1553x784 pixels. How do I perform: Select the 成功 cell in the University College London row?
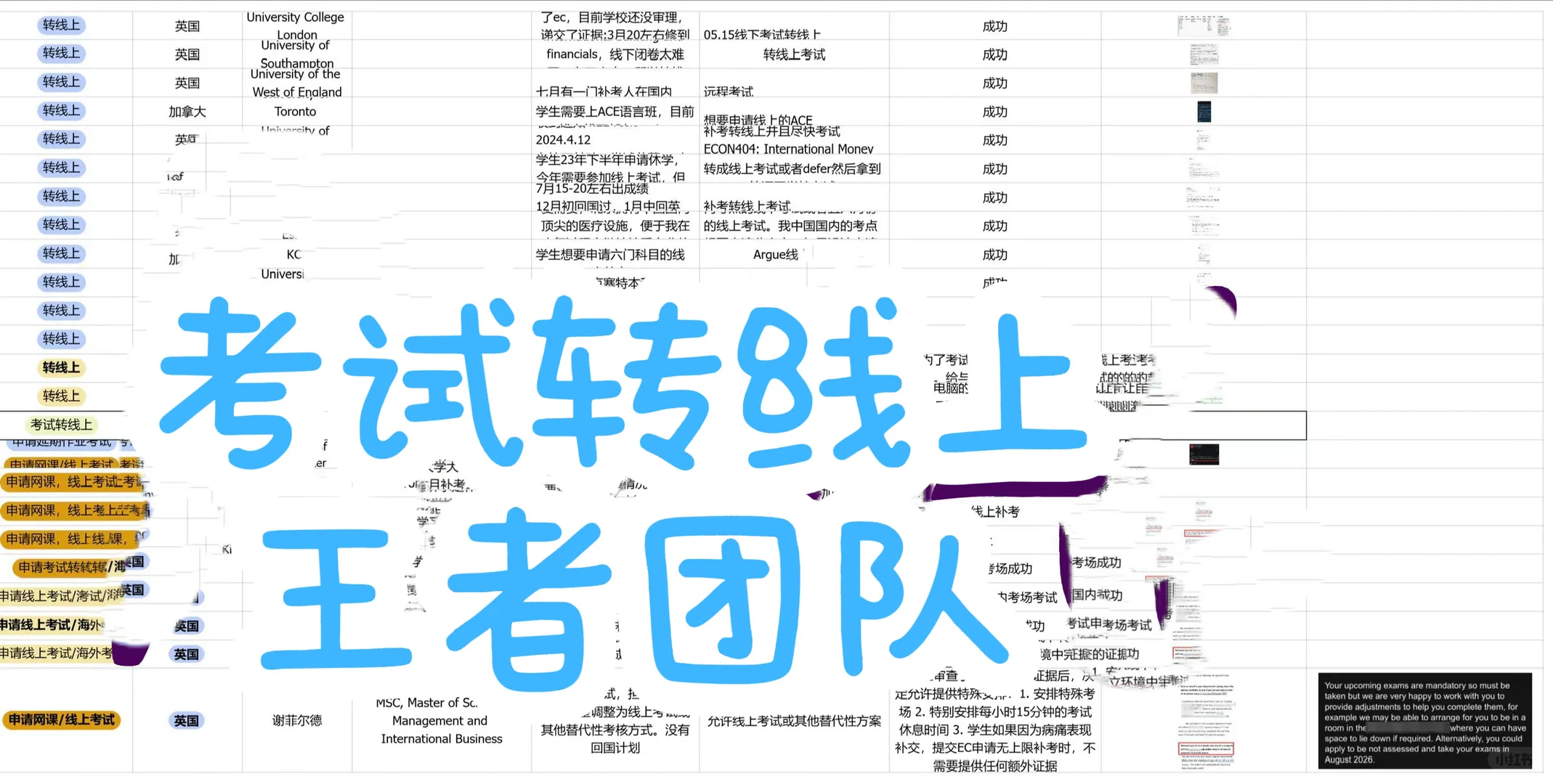pos(994,26)
